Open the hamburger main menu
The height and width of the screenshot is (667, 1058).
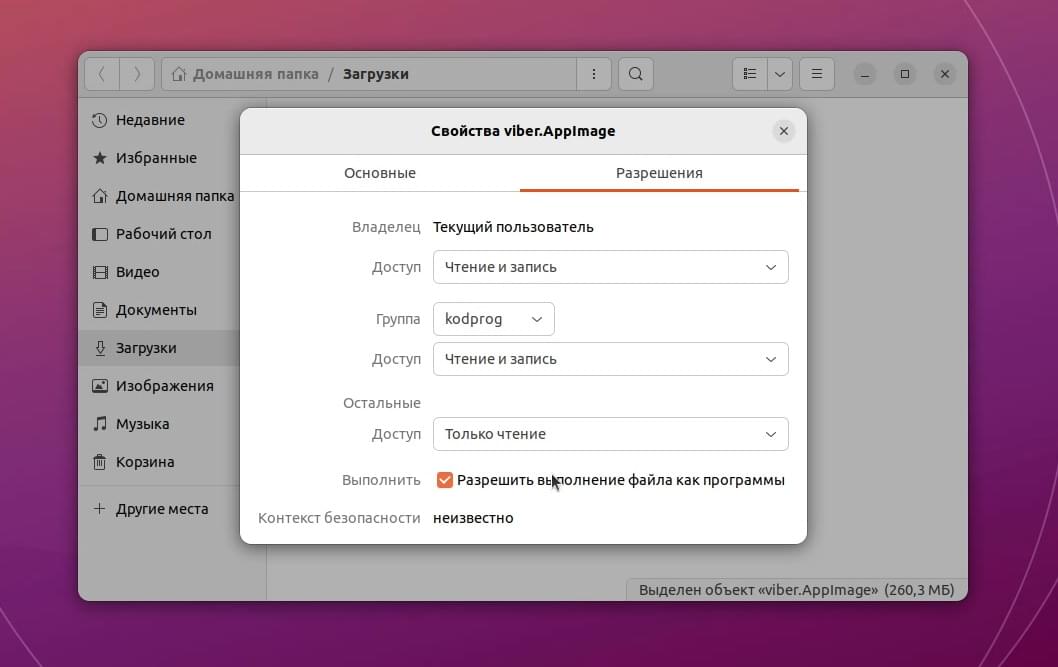pyautogui.click(x=816, y=74)
